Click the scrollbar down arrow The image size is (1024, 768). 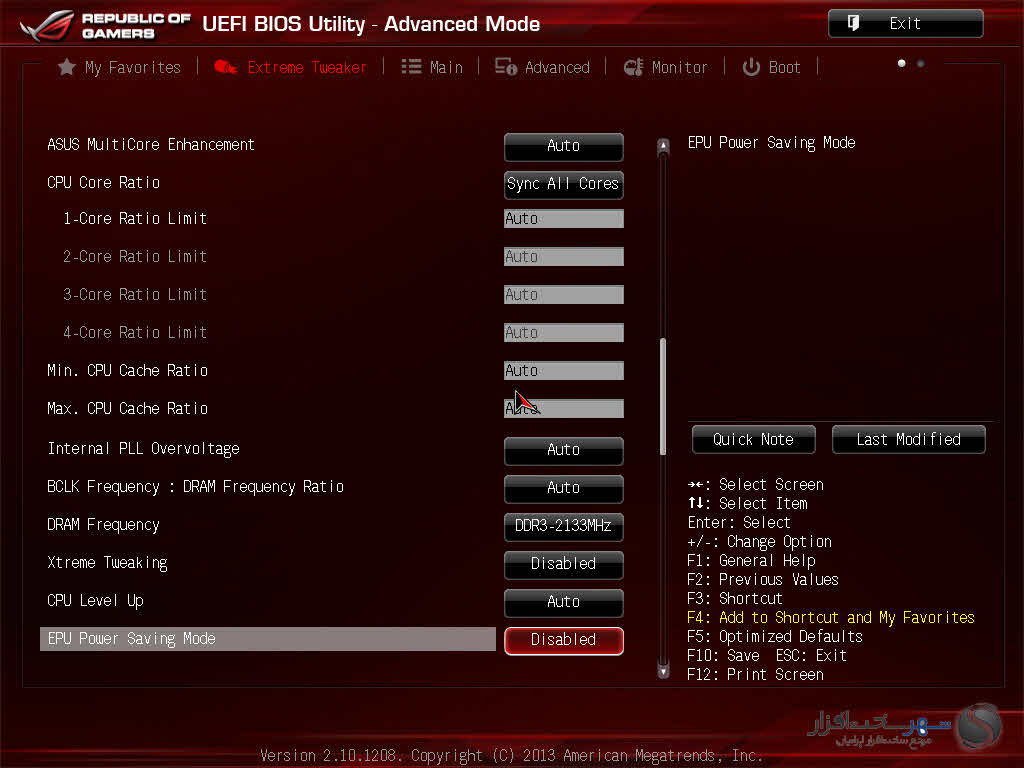coord(662,672)
